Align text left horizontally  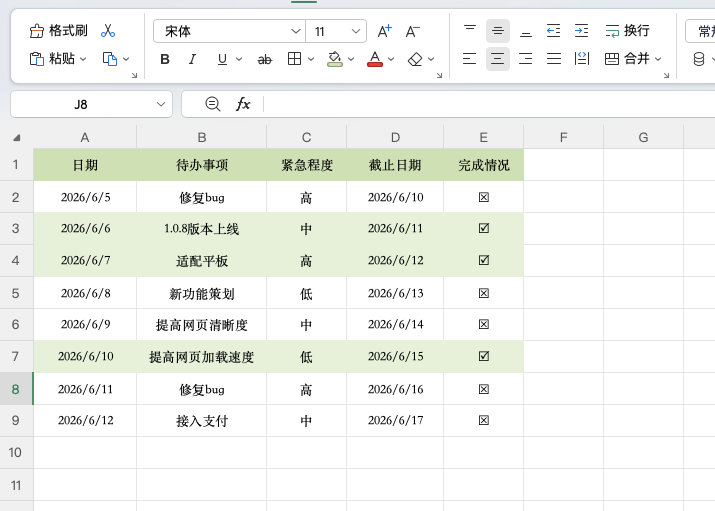pos(470,59)
